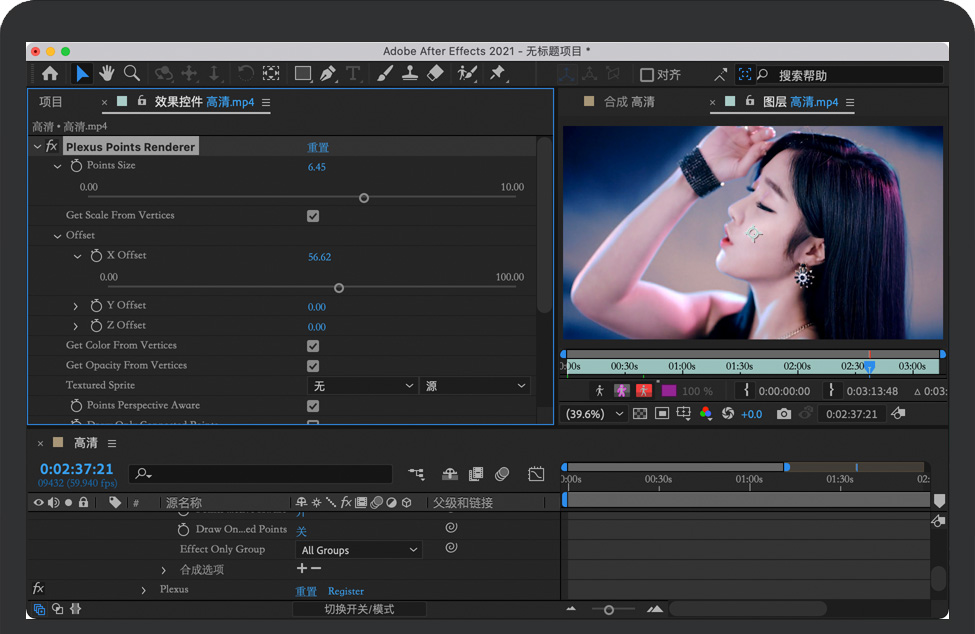Select the Clone Stamp tool
This screenshot has width=975, height=634.
point(410,73)
